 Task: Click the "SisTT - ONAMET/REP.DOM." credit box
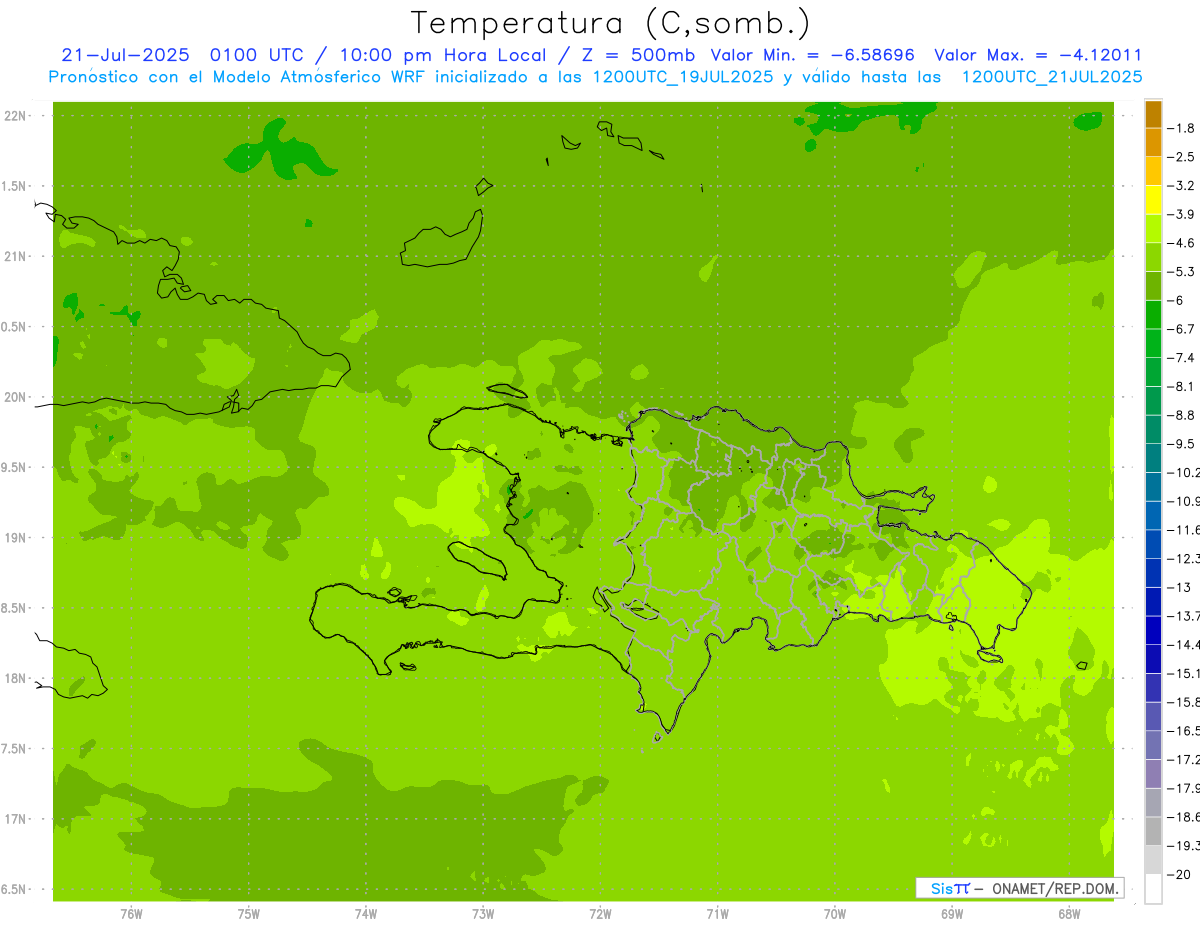pyautogui.click(x=1019, y=887)
